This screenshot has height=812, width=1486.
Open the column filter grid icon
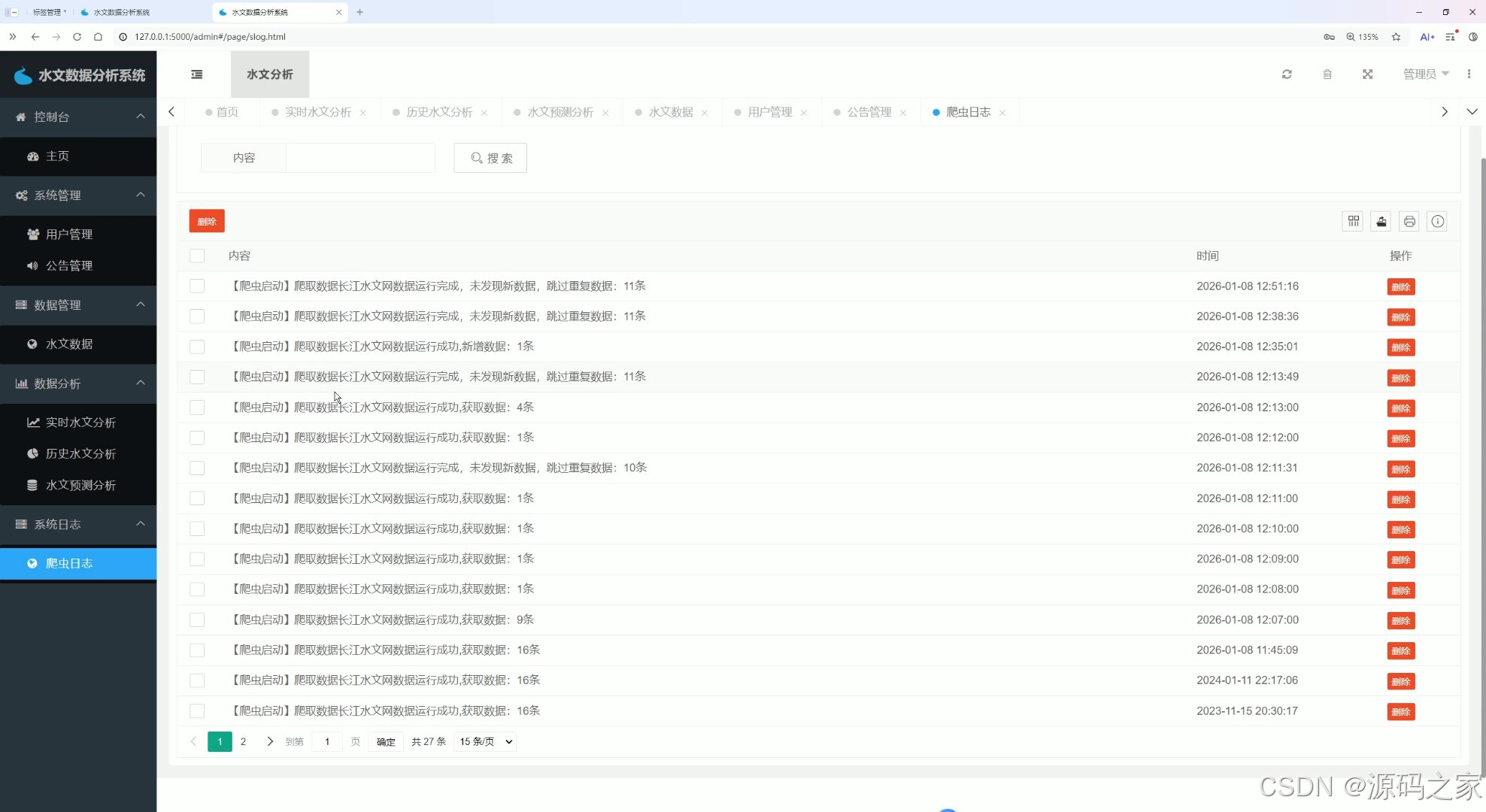coord(1353,221)
